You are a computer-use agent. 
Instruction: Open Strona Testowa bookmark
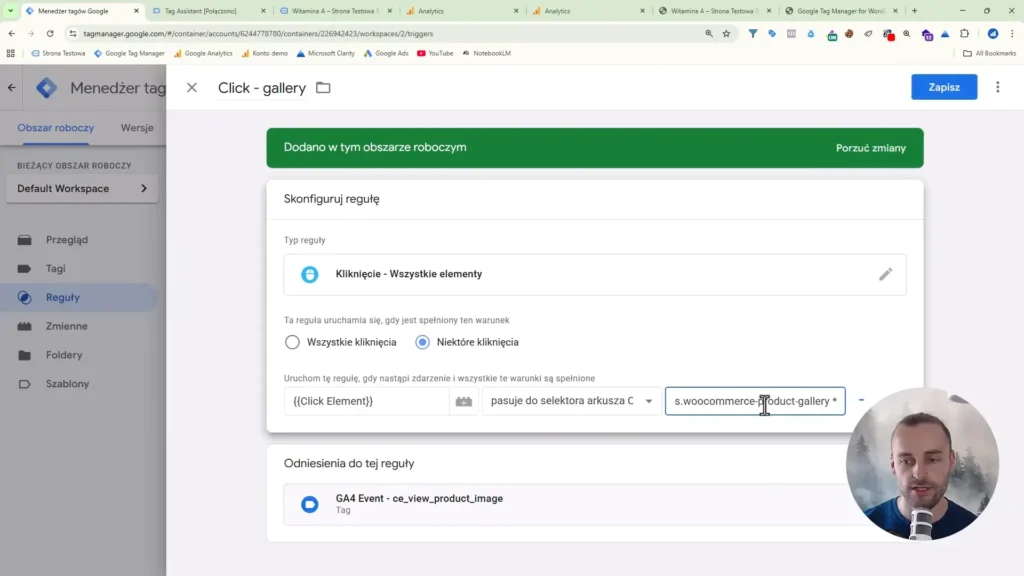58,54
